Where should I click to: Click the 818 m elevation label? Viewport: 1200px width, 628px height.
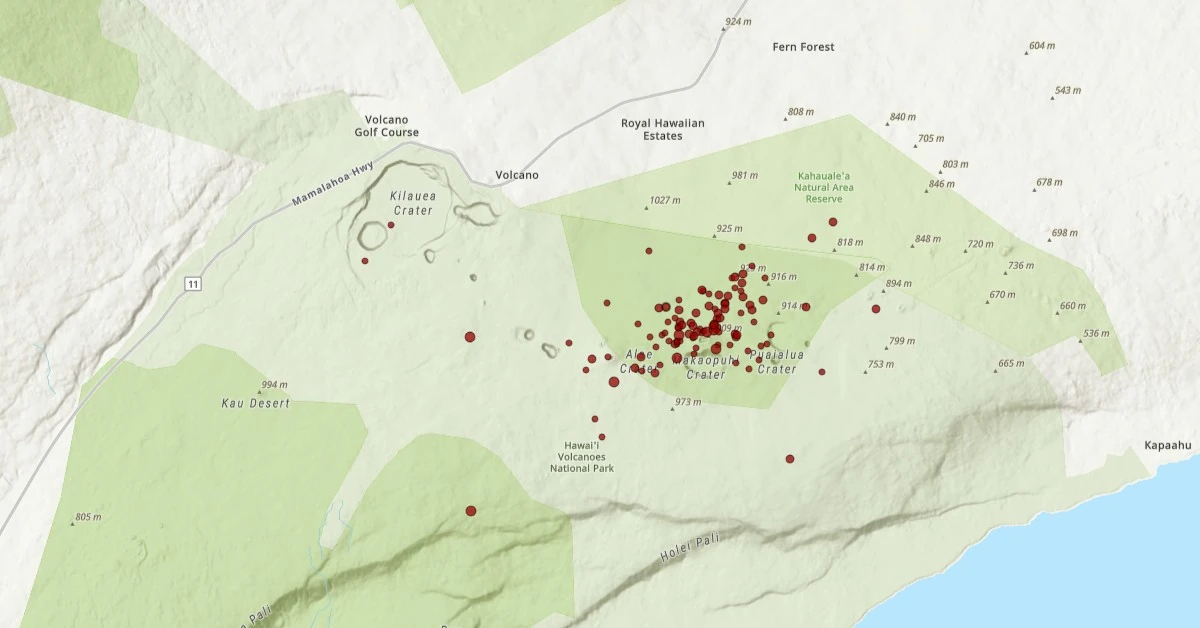pos(850,243)
